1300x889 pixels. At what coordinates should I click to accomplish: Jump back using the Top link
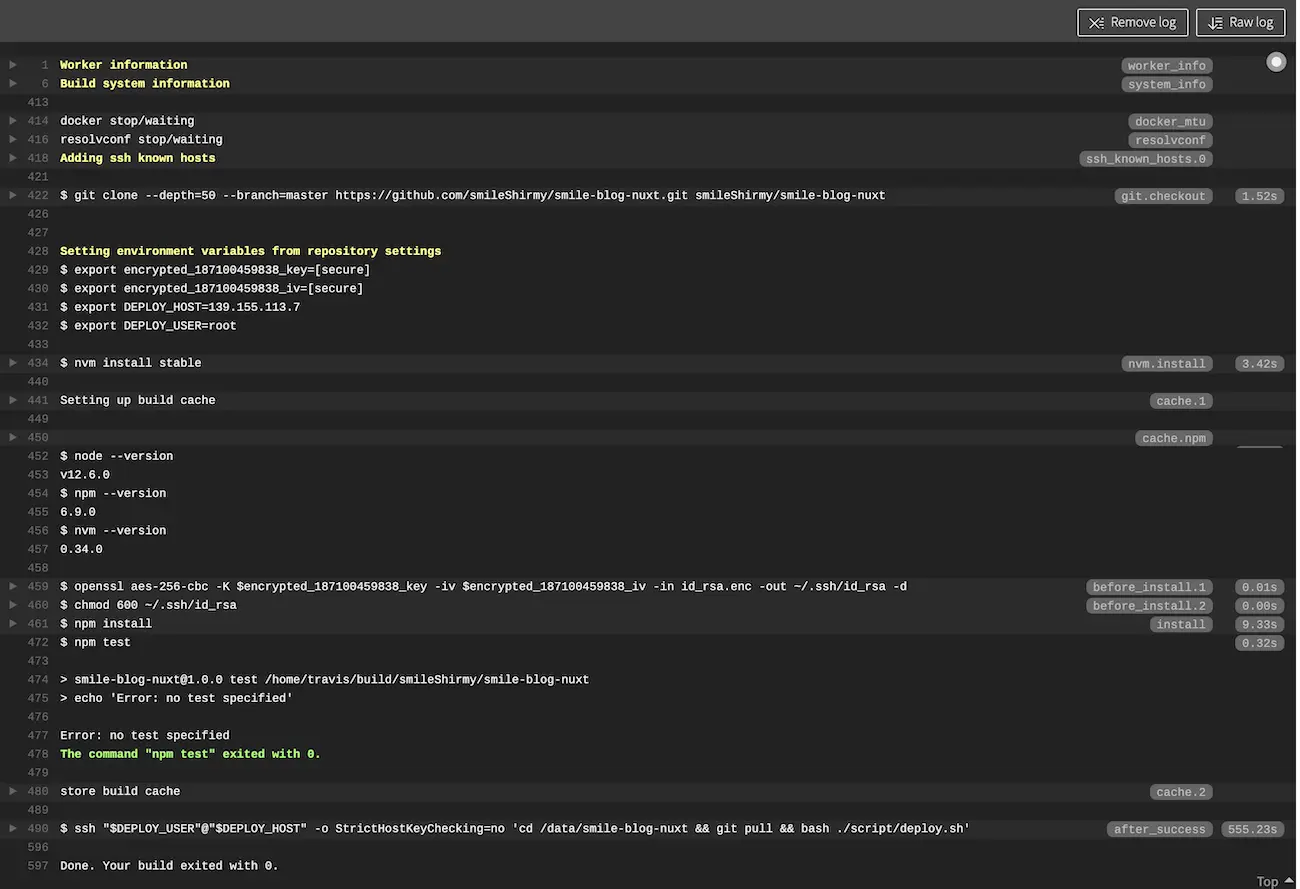pyautogui.click(x=1274, y=881)
